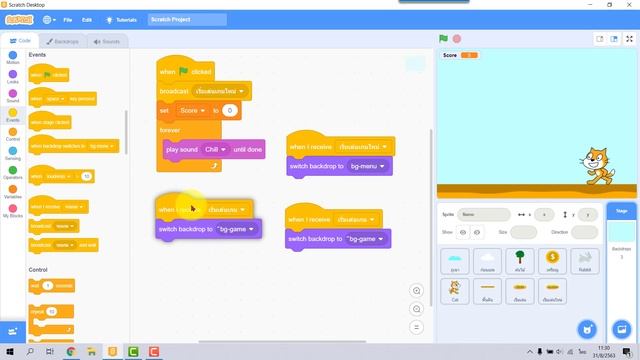Open backdrop dropdown in 'when backdrop switches to' block
The width and height of the screenshot is (640, 360).
click(x=102, y=146)
